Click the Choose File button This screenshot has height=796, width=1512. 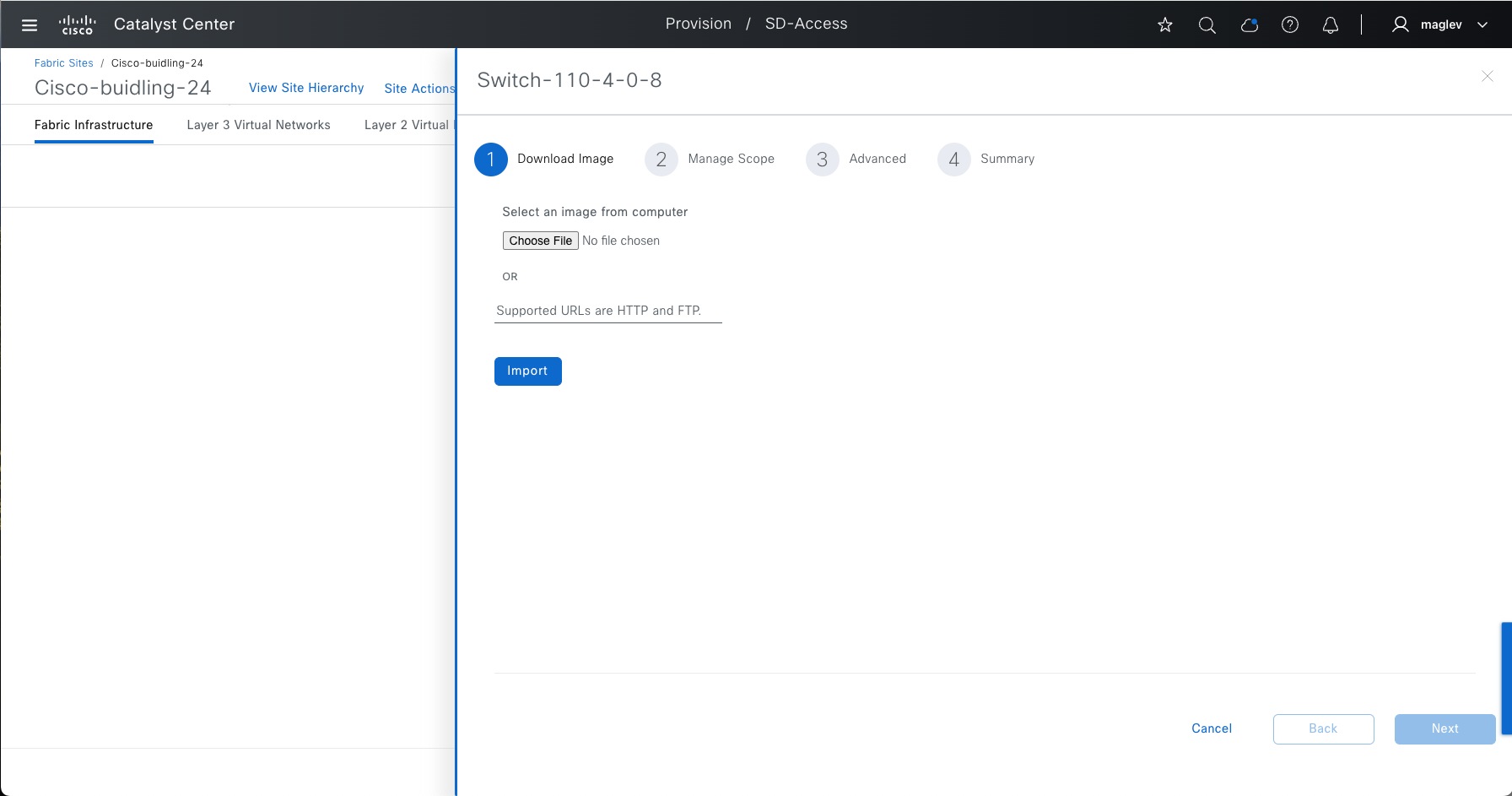coord(541,241)
